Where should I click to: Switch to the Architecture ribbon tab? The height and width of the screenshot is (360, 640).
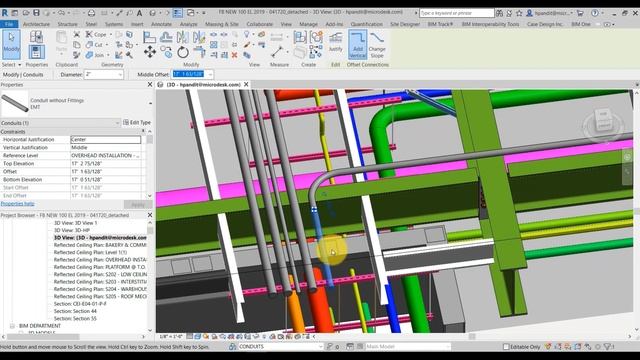click(36, 24)
